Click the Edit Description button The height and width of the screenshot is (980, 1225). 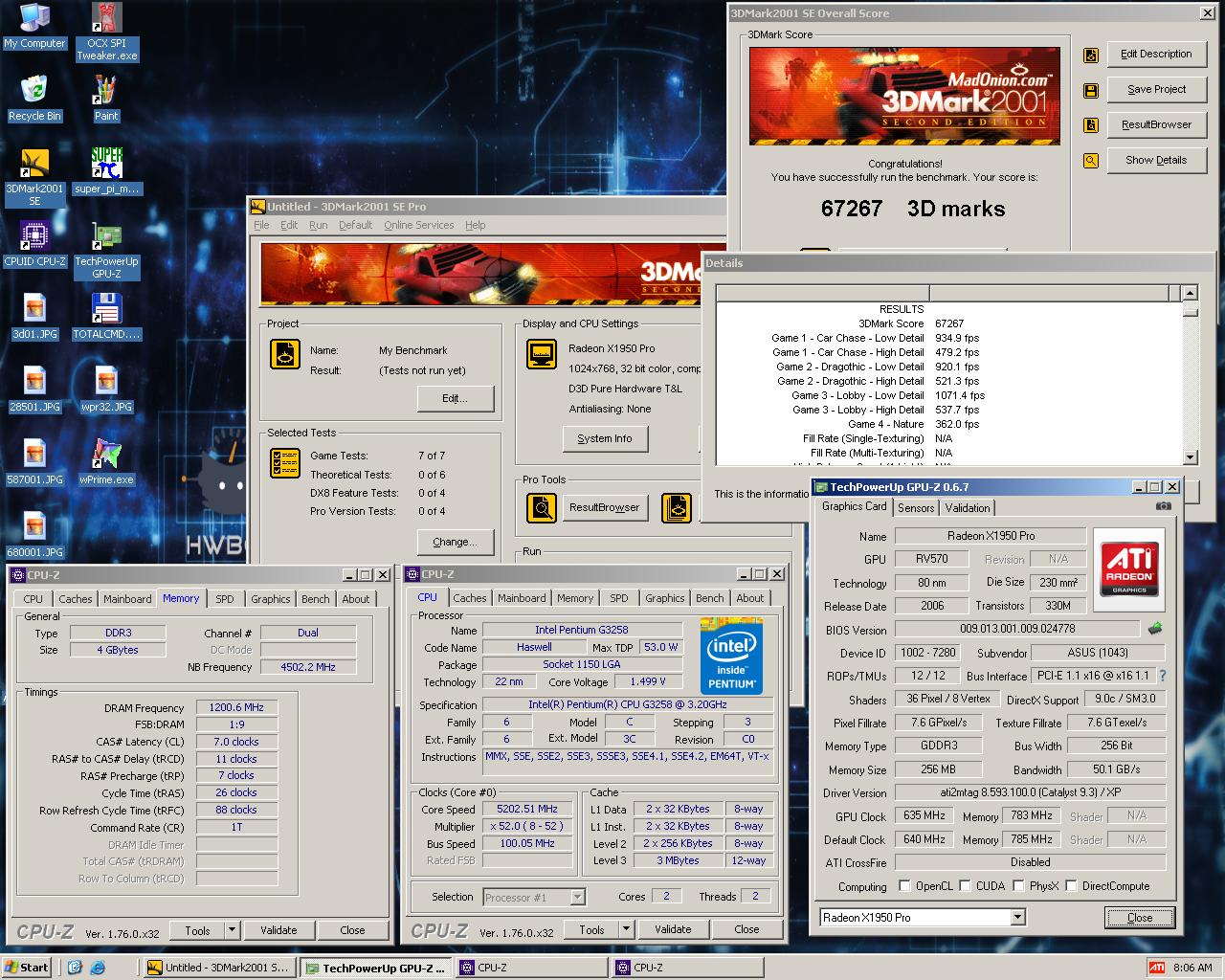tap(1156, 55)
